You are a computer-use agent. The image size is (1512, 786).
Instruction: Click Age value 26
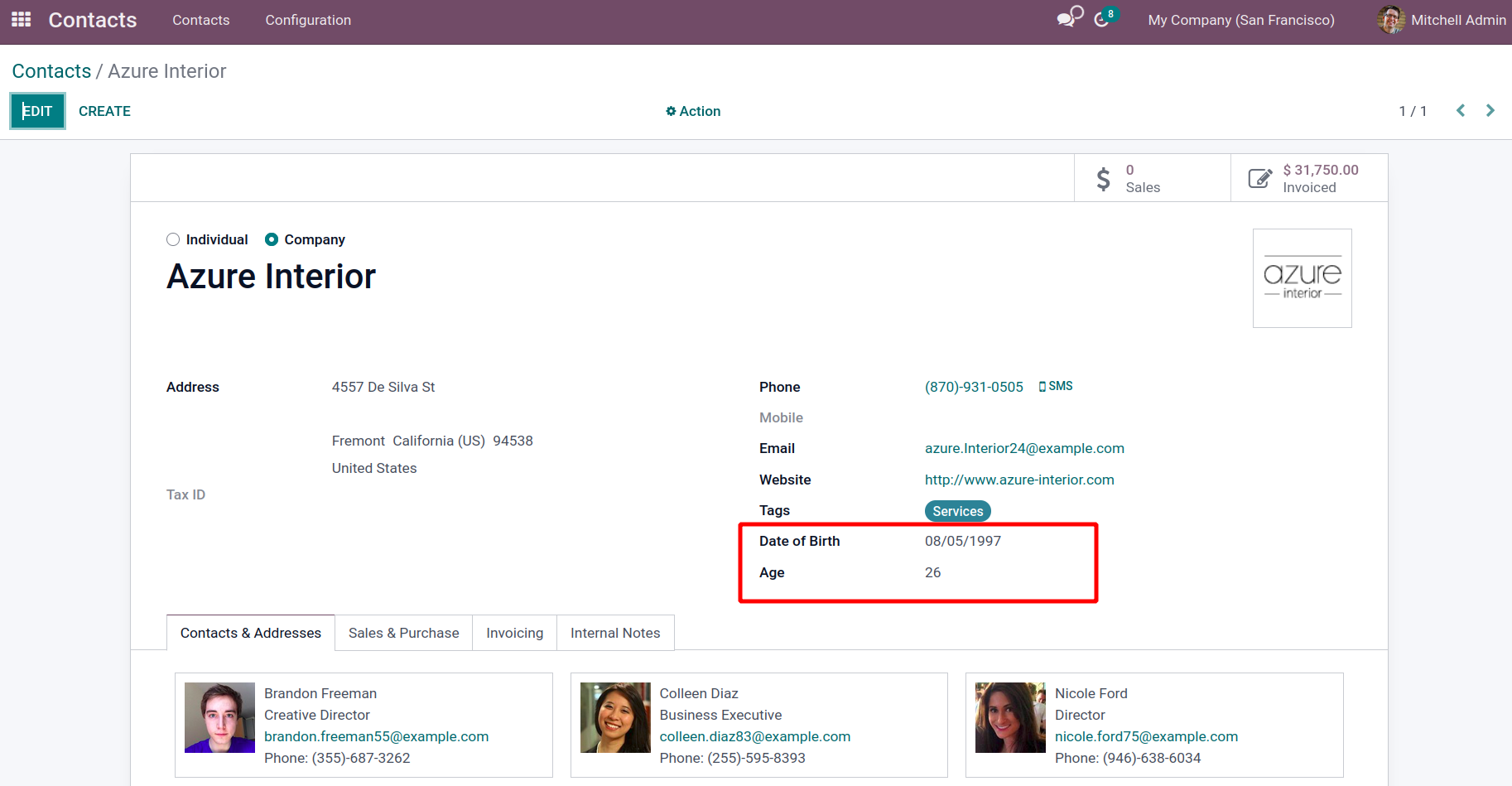click(x=932, y=572)
